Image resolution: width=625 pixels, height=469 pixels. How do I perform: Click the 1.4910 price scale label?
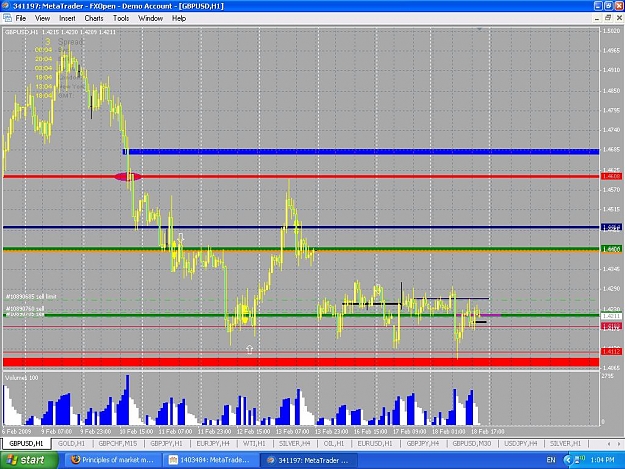pyautogui.click(x=611, y=70)
